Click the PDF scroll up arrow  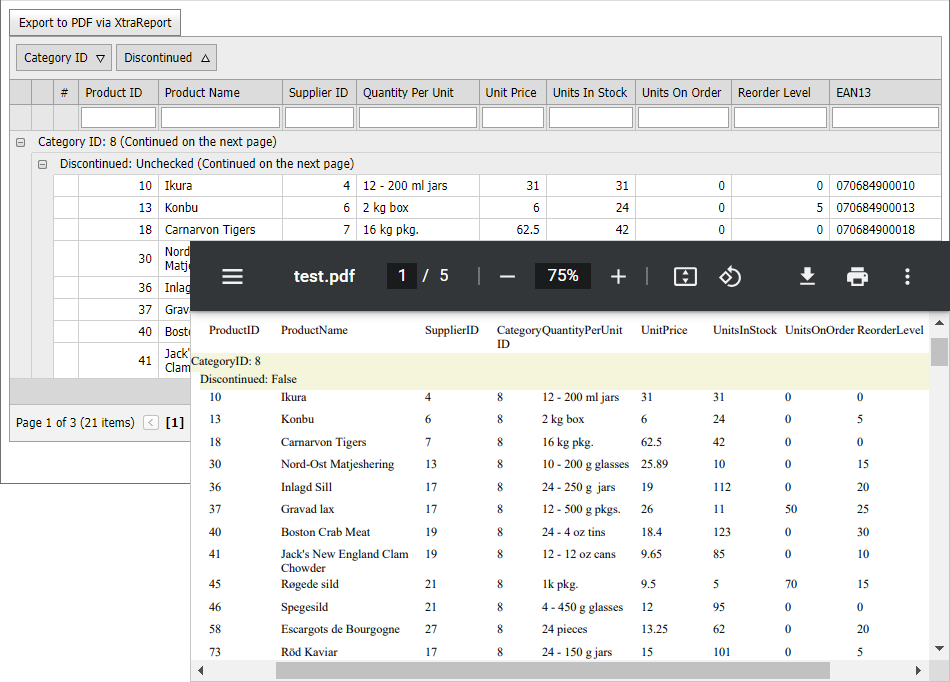pos(939,323)
